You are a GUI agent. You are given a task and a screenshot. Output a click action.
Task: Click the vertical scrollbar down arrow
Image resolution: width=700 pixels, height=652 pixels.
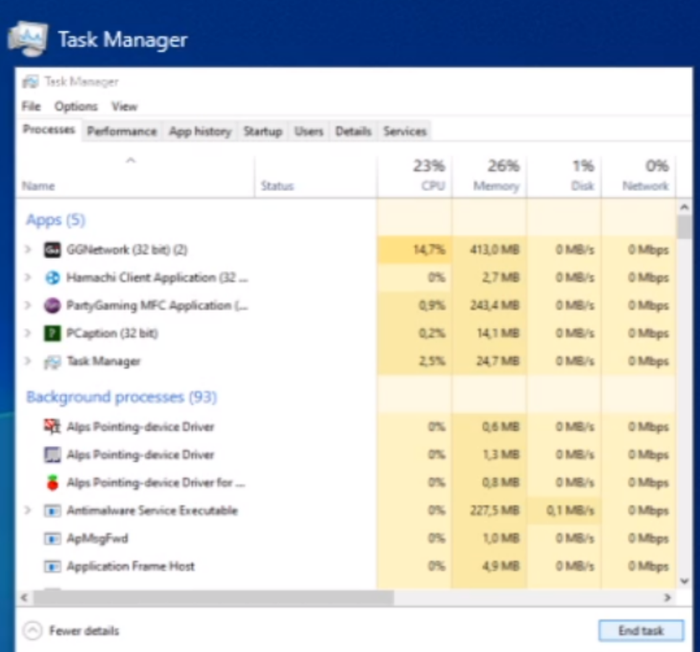[x=684, y=581]
